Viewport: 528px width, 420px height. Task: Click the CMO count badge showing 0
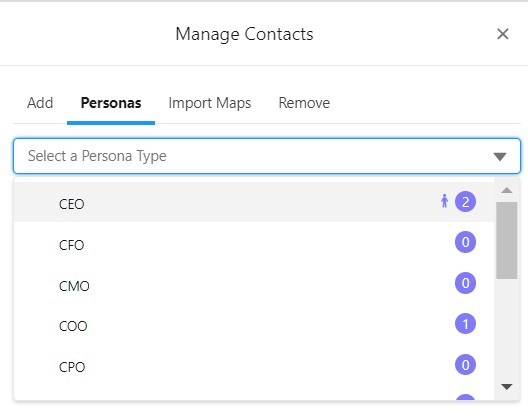click(x=465, y=283)
